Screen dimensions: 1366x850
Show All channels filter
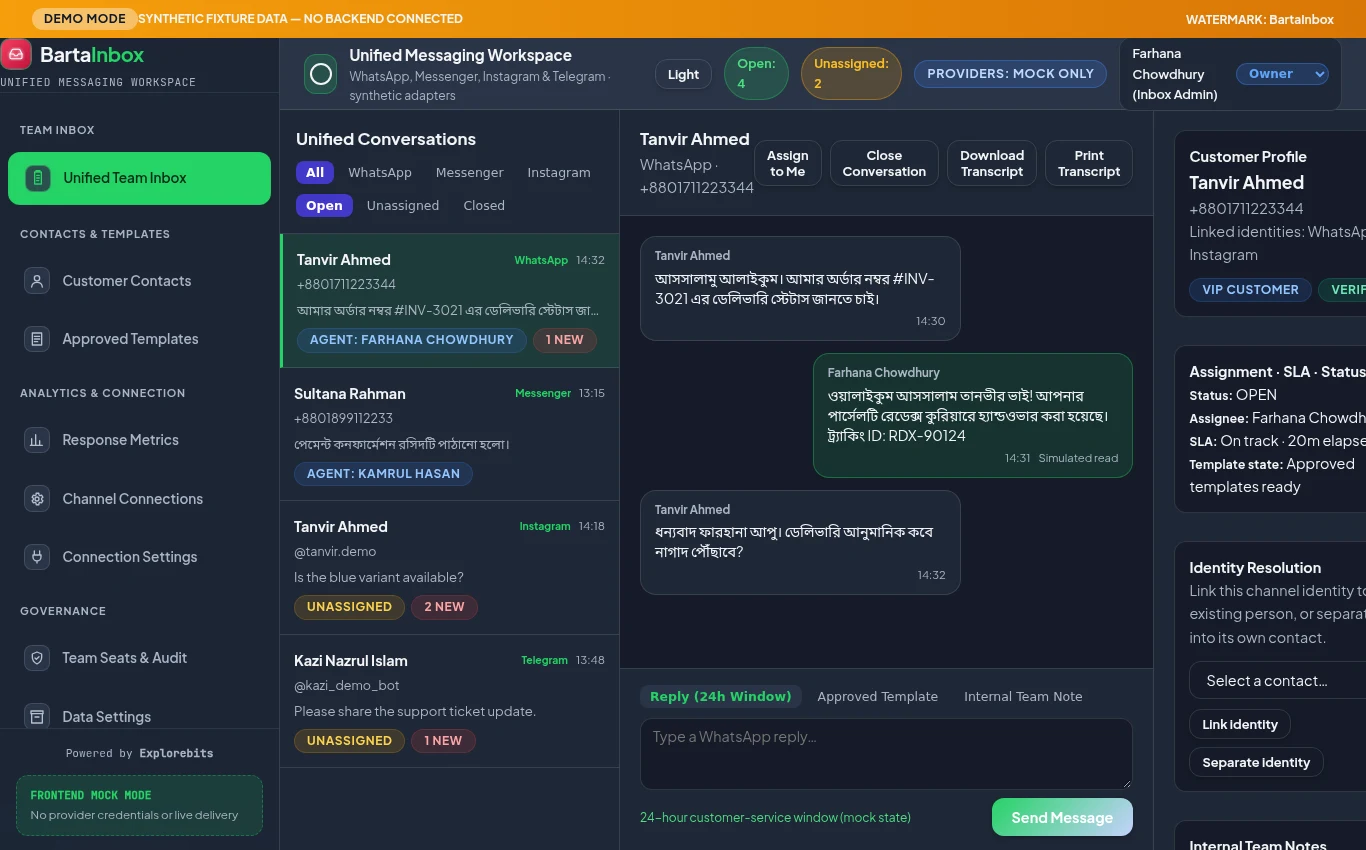coord(315,172)
